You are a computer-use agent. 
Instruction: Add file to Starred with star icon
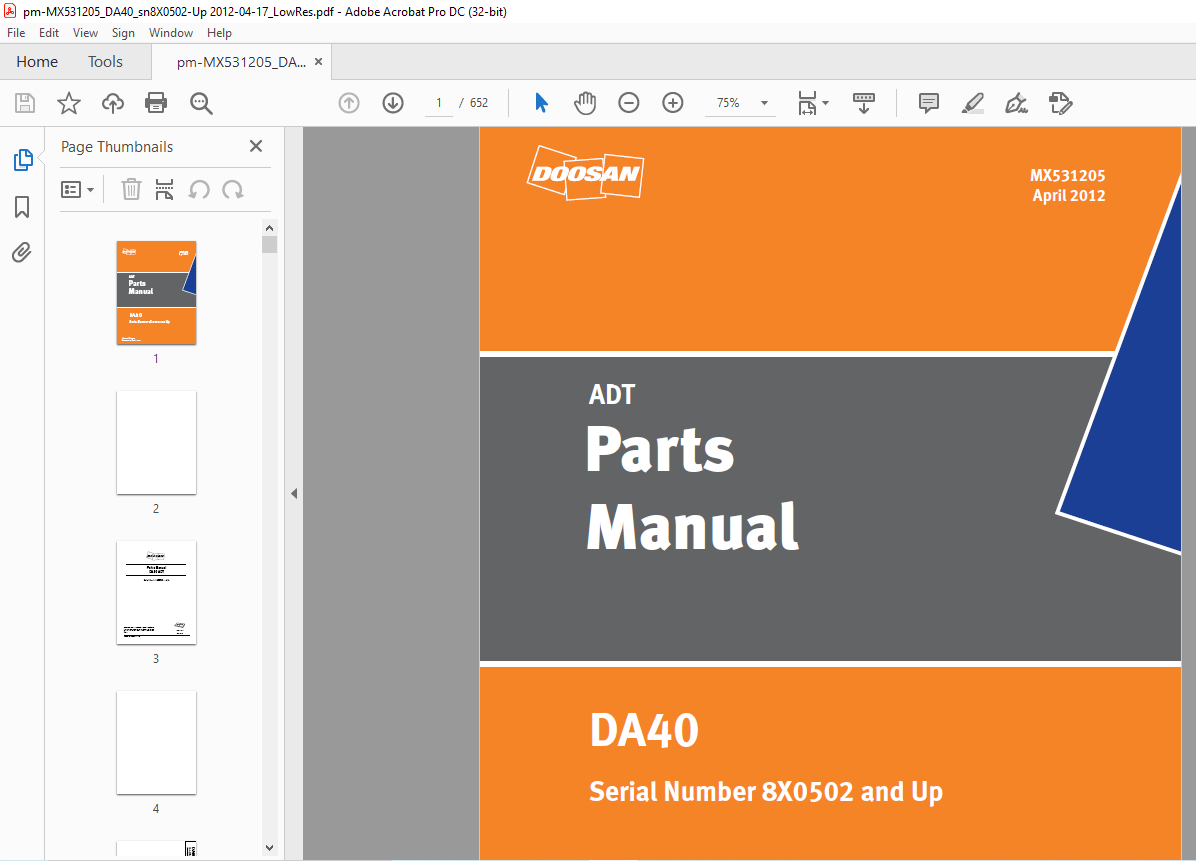[69, 103]
